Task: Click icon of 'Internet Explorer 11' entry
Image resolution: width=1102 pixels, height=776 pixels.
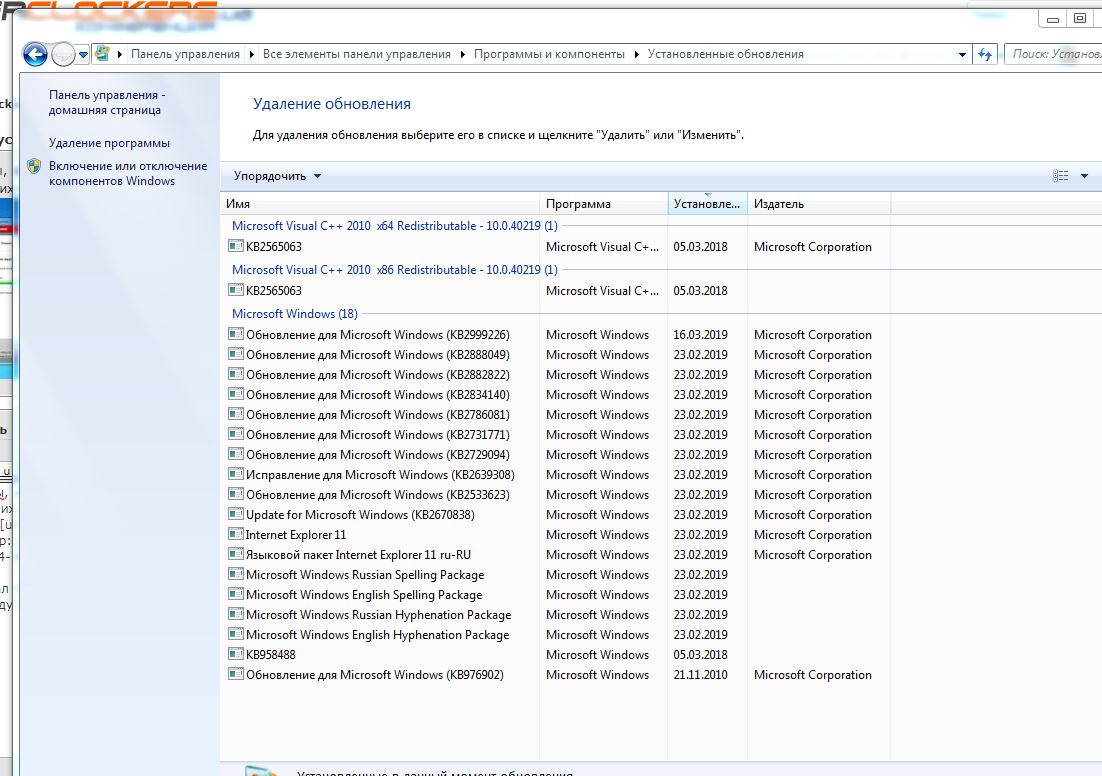Action: click(235, 534)
